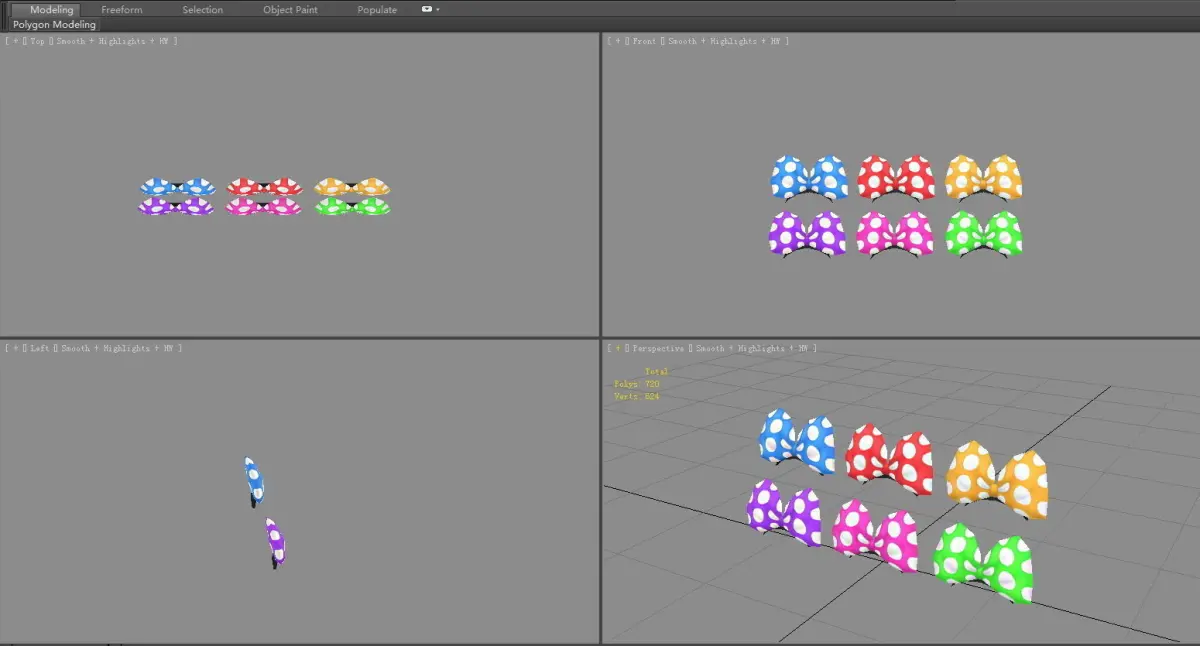The height and width of the screenshot is (646, 1200).
Task: Click the Top viewport name label
Action: click(37, 41)
